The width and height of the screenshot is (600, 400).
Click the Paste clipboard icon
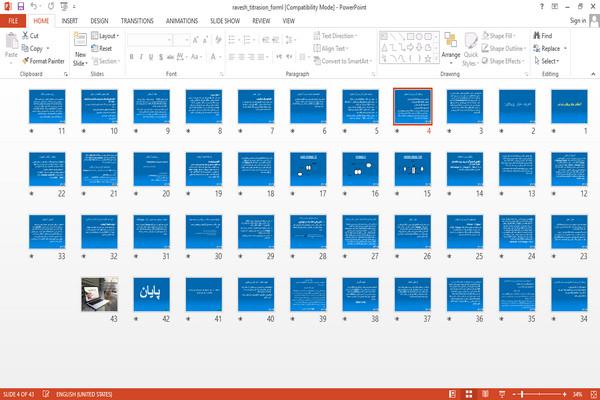pos(11,41)
